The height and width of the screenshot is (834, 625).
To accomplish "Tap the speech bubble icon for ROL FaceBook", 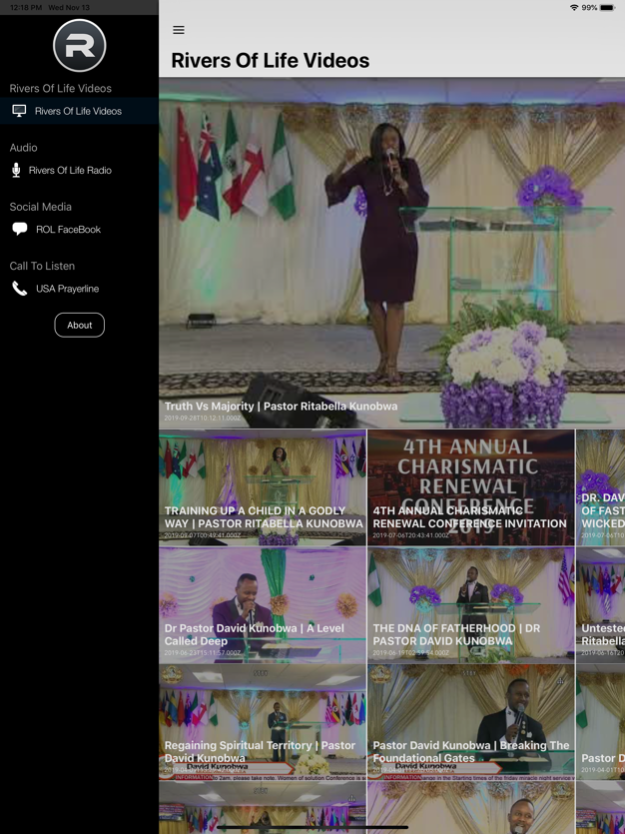I will click(20, 229).
